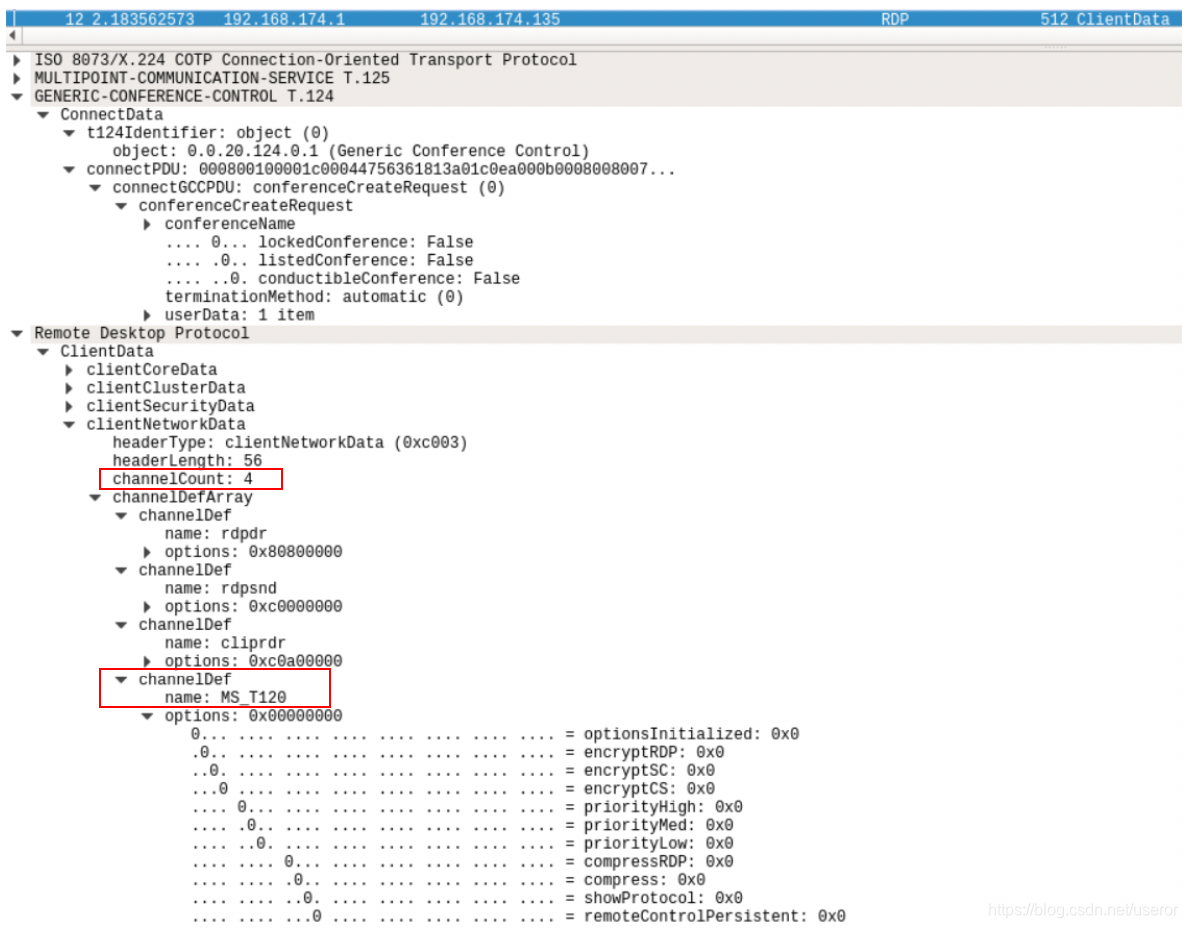This screenshot has width=1188, height=928.
Task: Expand the conferenceName node
Action: pos(147,224)
